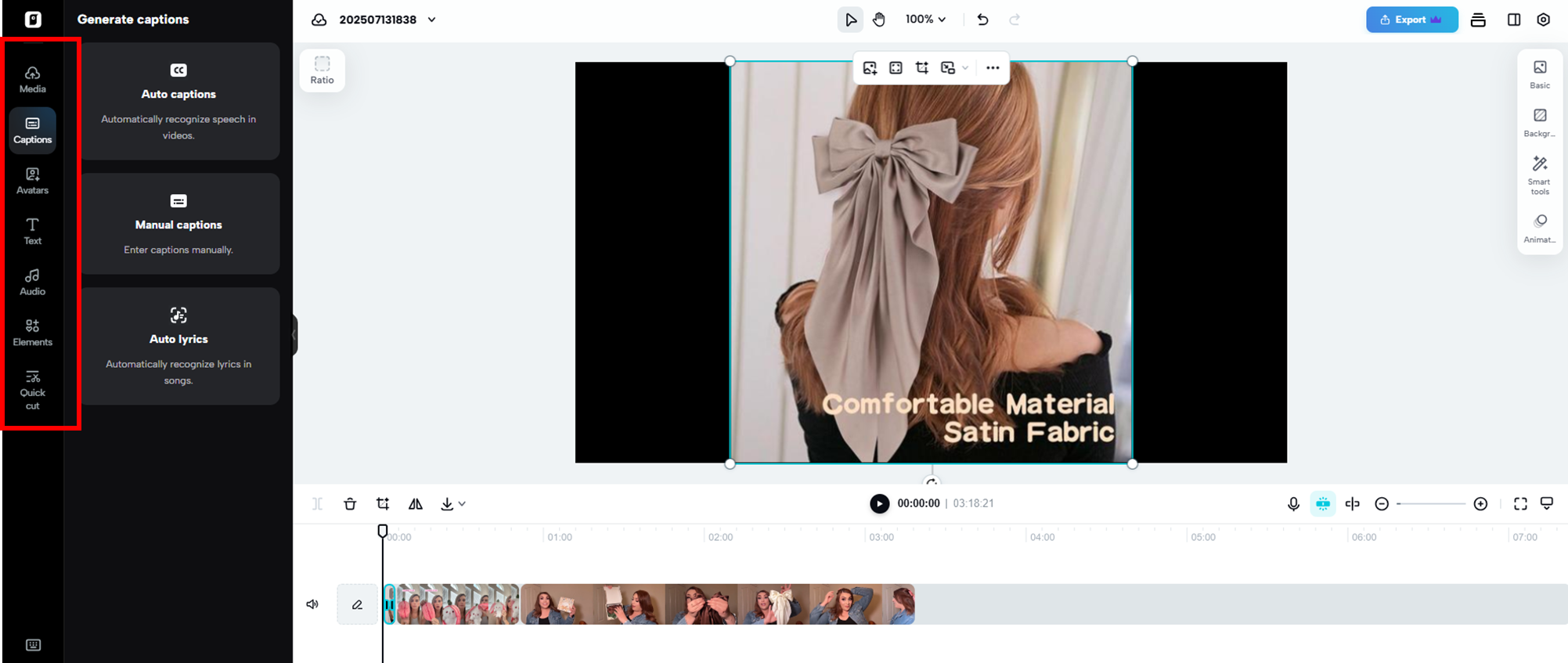Screen dimensions: 1568x663
Task: Go to the Elements tab
Action: coord(32,333)
